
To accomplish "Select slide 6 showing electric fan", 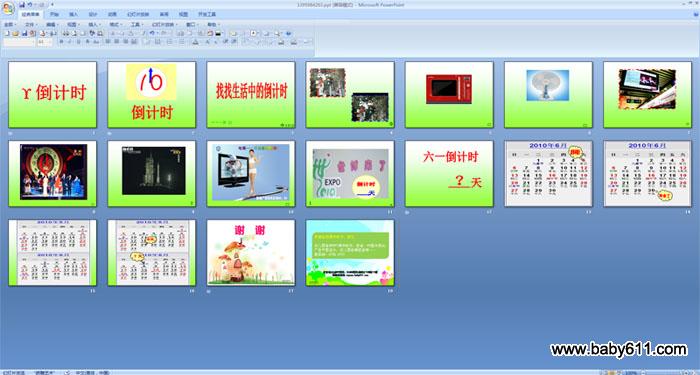I will point(548,95).
